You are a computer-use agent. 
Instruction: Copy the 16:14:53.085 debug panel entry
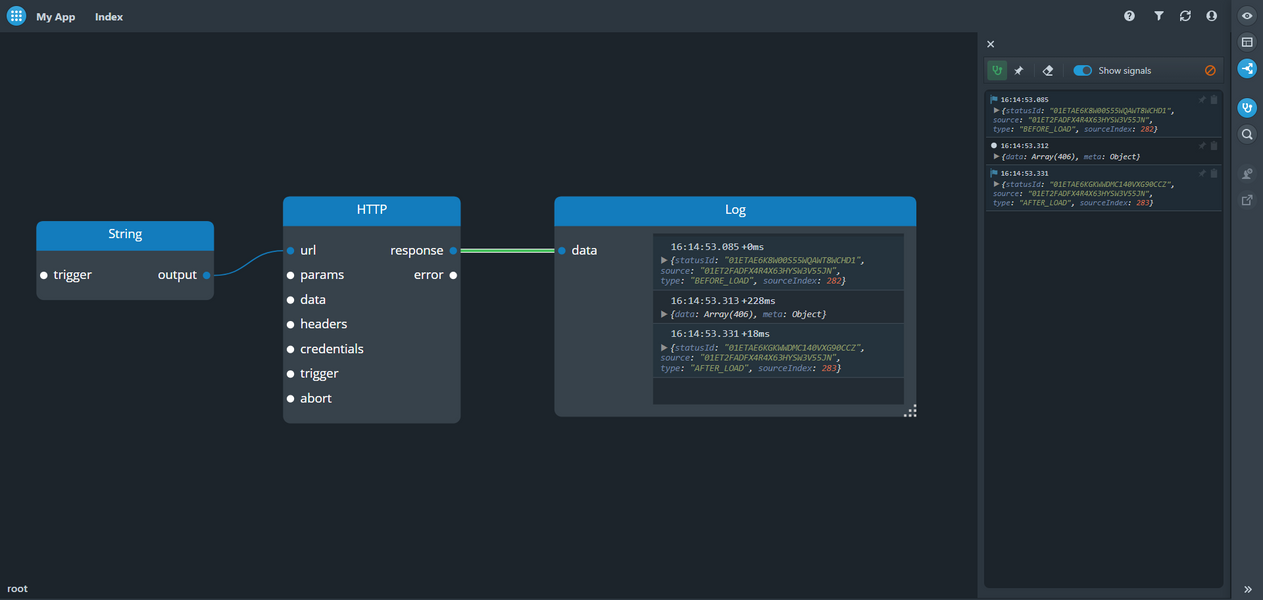[1214, 100]
